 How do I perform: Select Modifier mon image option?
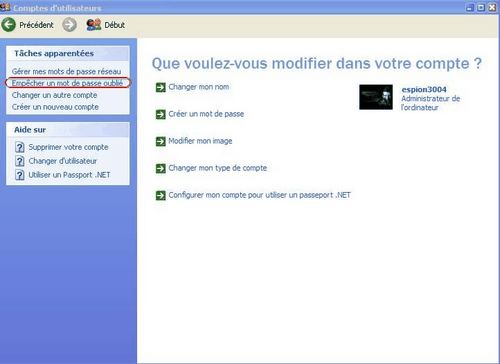[200, 141]
